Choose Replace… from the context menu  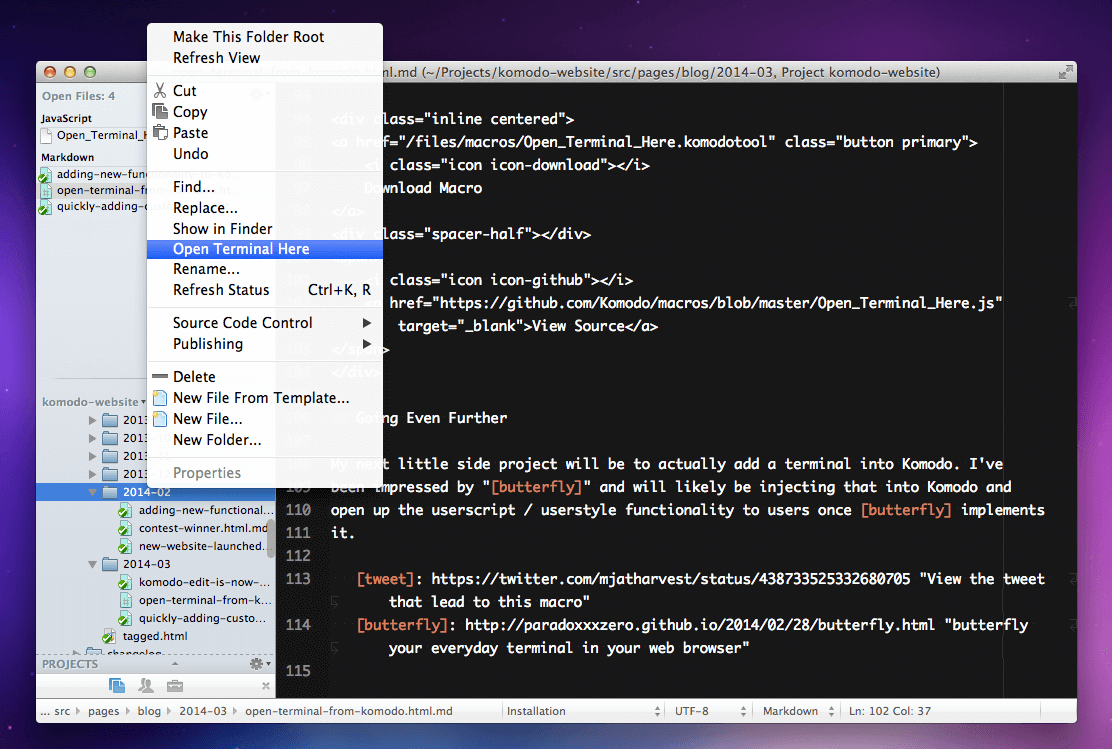[x=265, y=208]
